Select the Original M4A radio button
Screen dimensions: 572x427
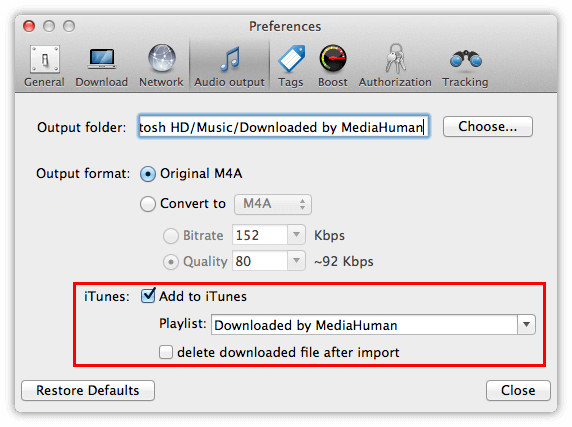click(x=148, y=174)
